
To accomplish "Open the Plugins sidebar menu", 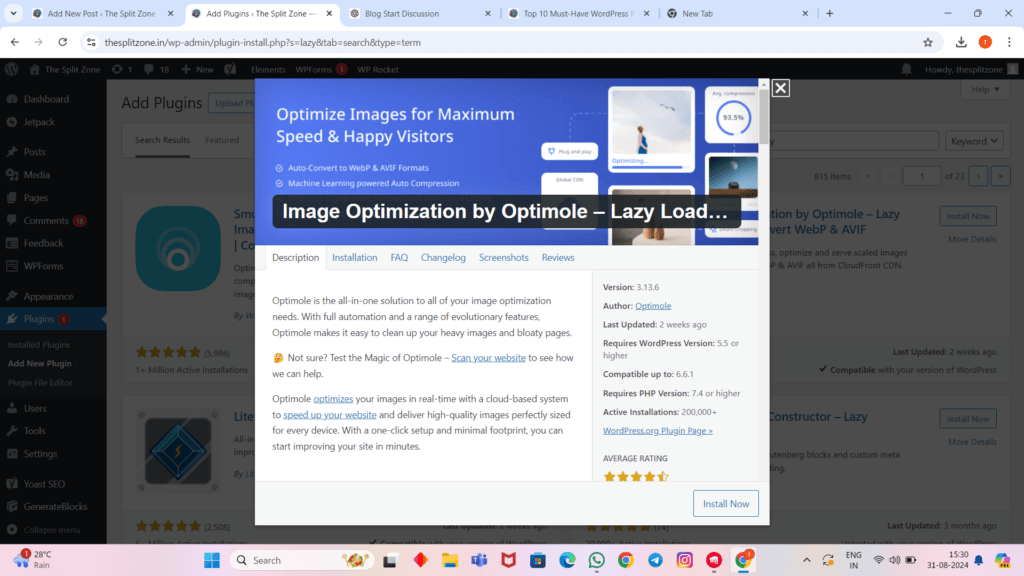I will 53,319.
